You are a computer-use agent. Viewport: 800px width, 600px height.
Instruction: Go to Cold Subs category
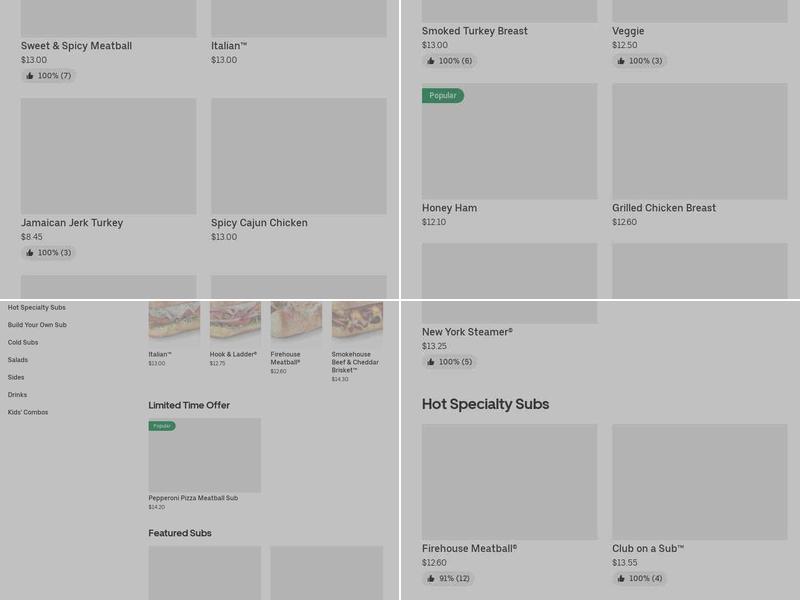[x=23, y=342]
